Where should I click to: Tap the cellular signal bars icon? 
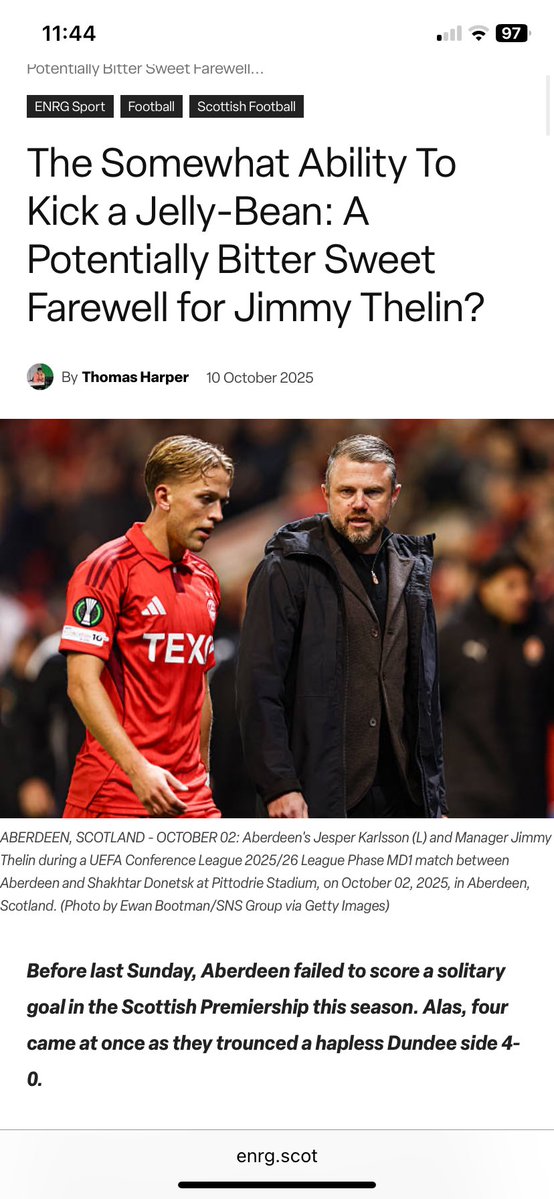(x=449, y=34)
